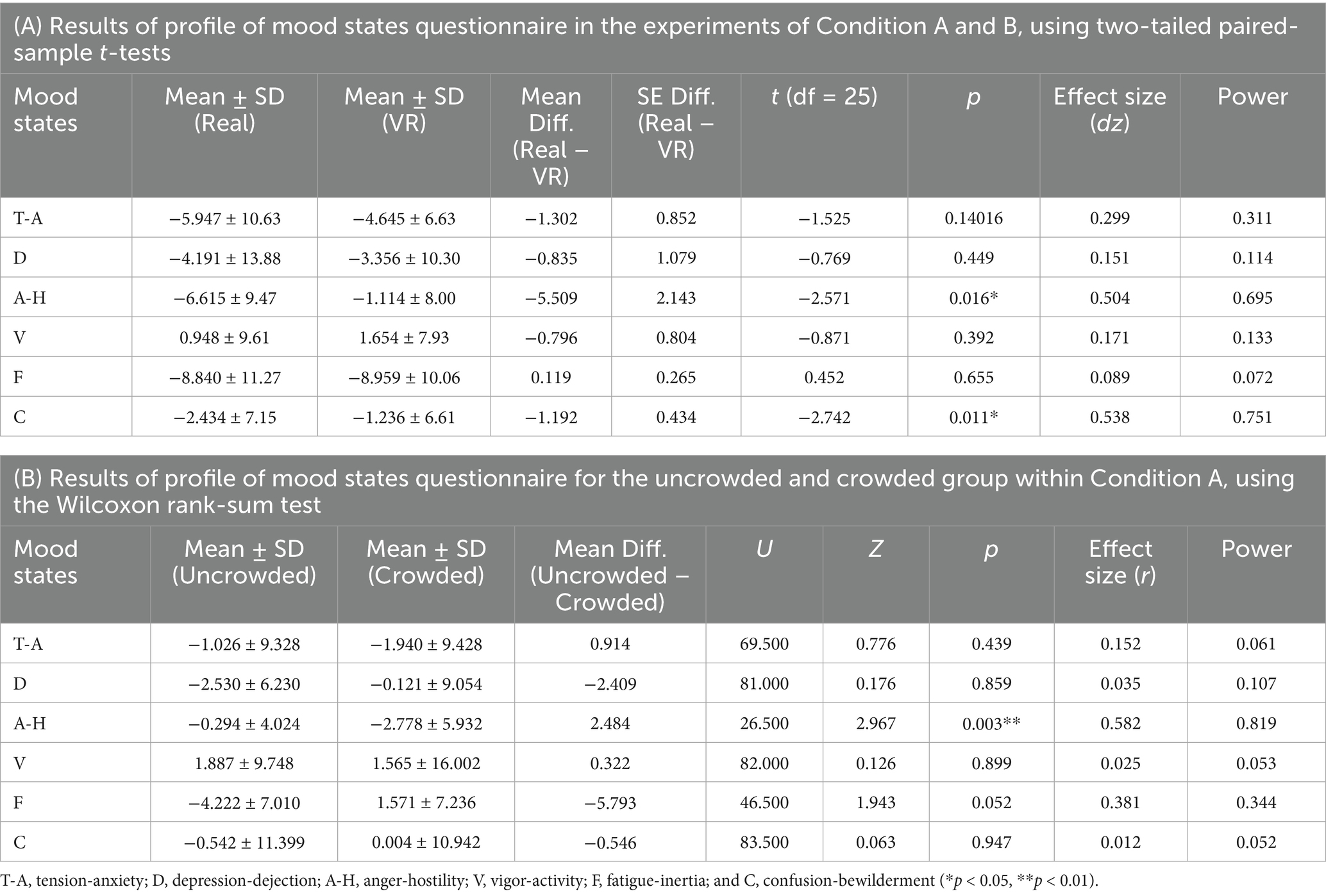1326x896 pixels.
Task: Click the "Mean ± SD (Crowded)" header
Action: (426, 561)
